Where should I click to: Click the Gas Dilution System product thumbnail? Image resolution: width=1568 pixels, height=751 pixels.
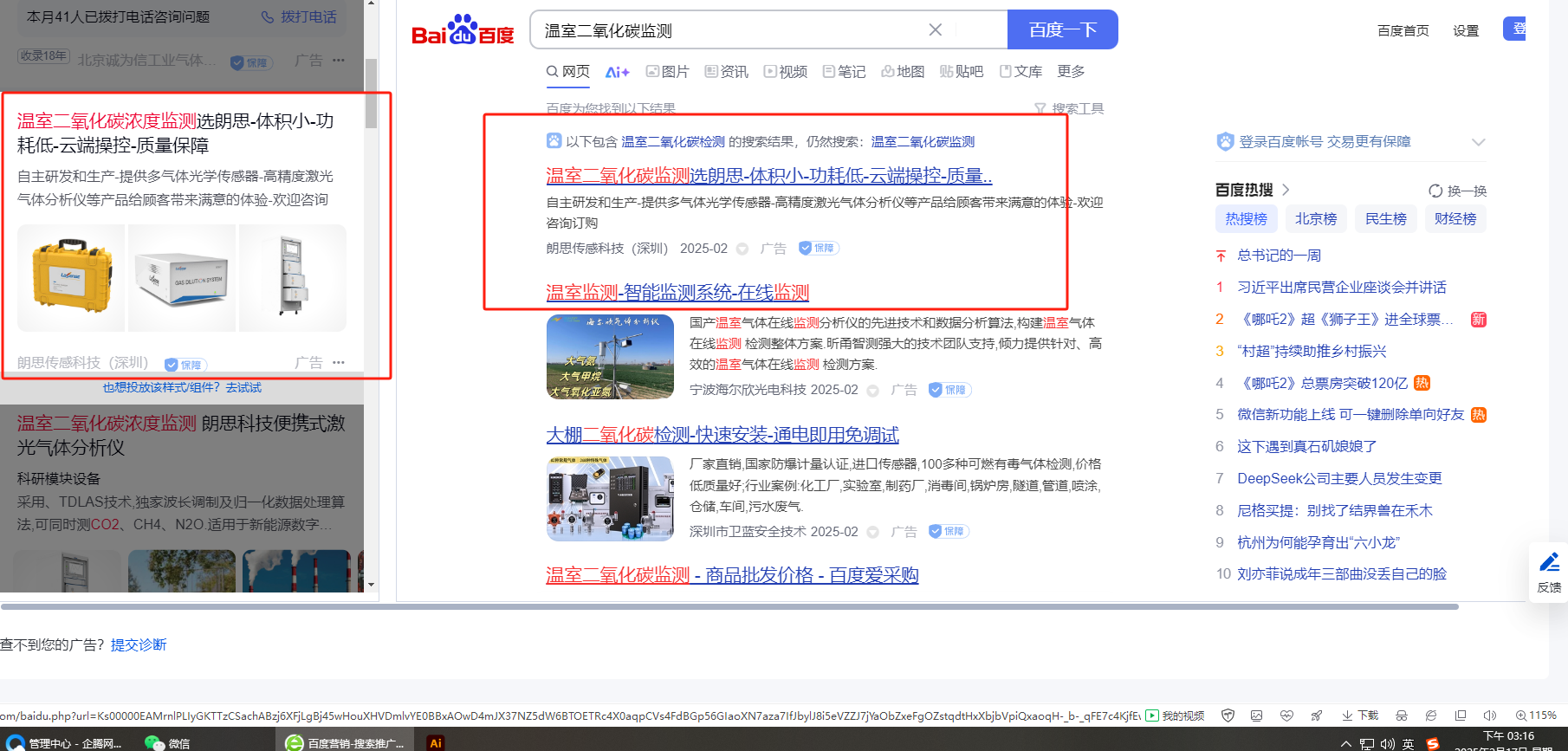182,278
